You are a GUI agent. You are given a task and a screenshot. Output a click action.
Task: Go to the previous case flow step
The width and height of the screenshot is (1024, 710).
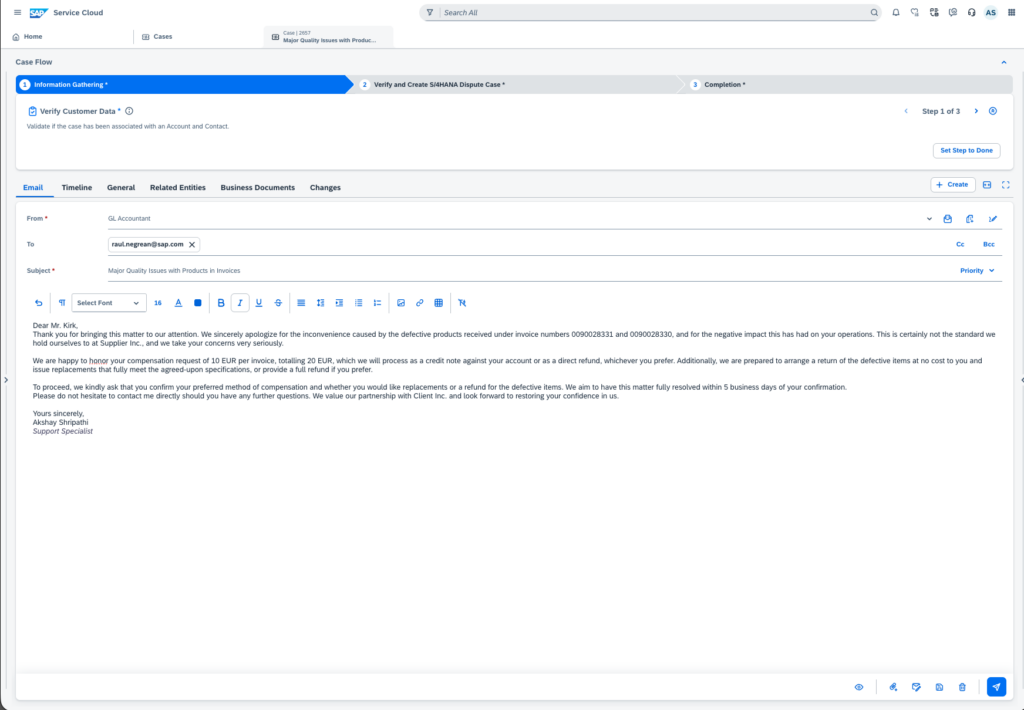pyautogui.click(x=906, y=111)
